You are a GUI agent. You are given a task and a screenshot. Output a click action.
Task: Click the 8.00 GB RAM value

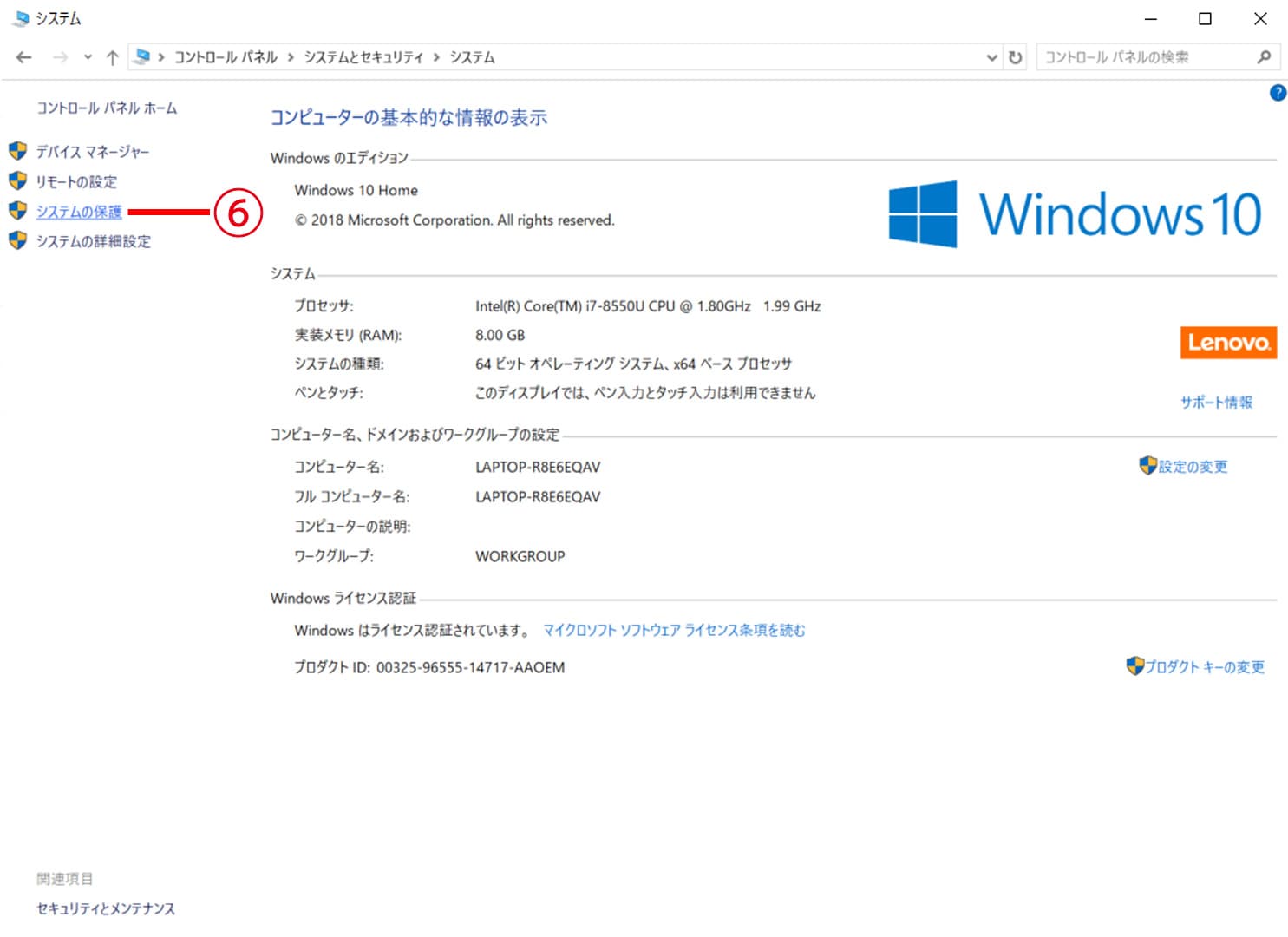500,335
